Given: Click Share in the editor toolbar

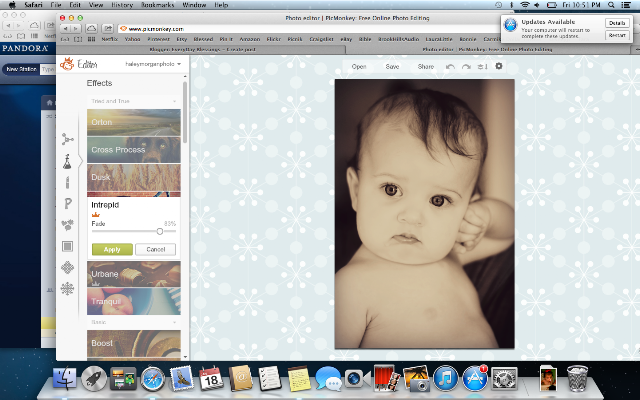Looking at the screenshot, I should [426, 66].
